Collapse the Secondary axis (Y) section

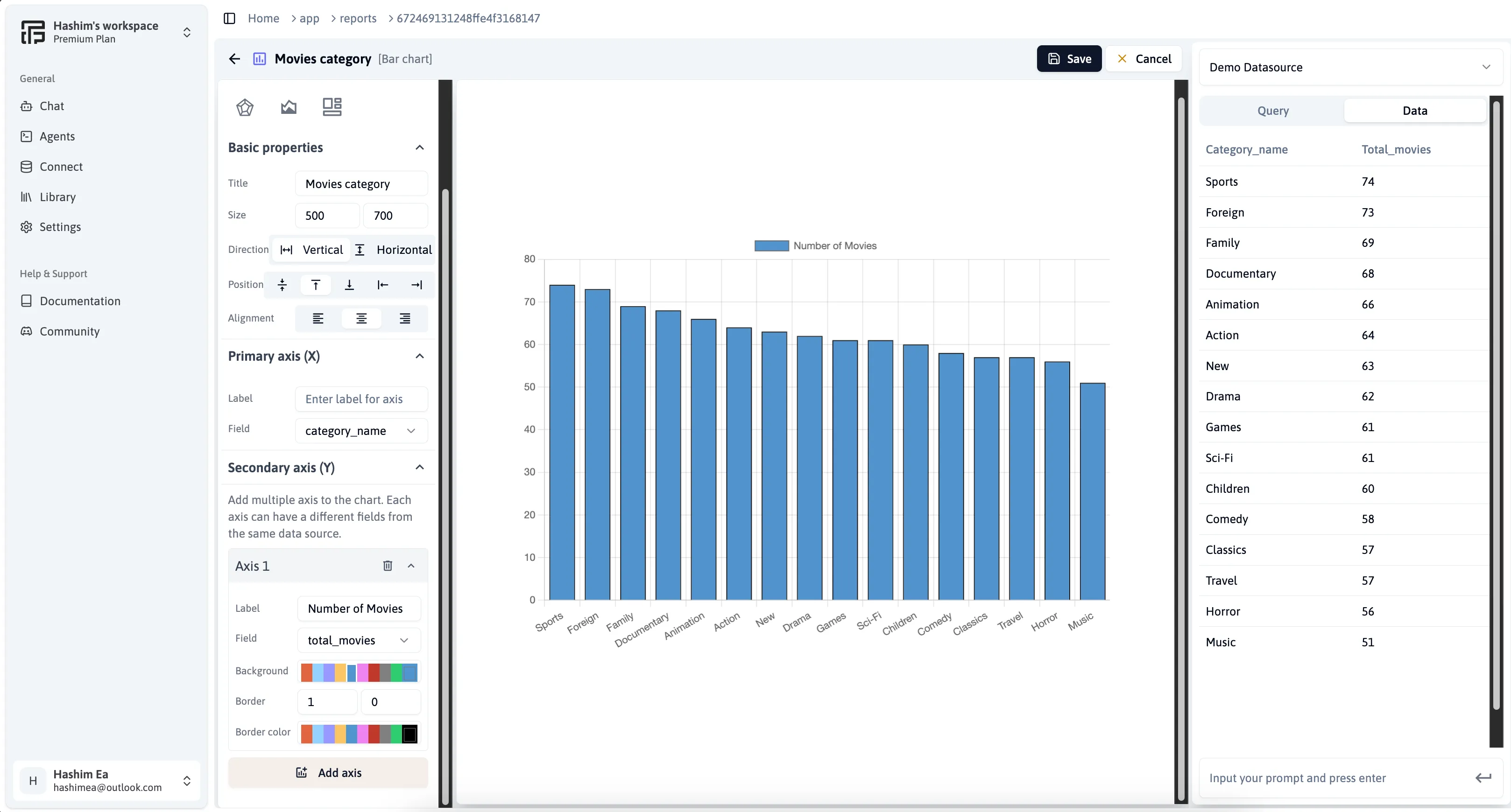419,468
